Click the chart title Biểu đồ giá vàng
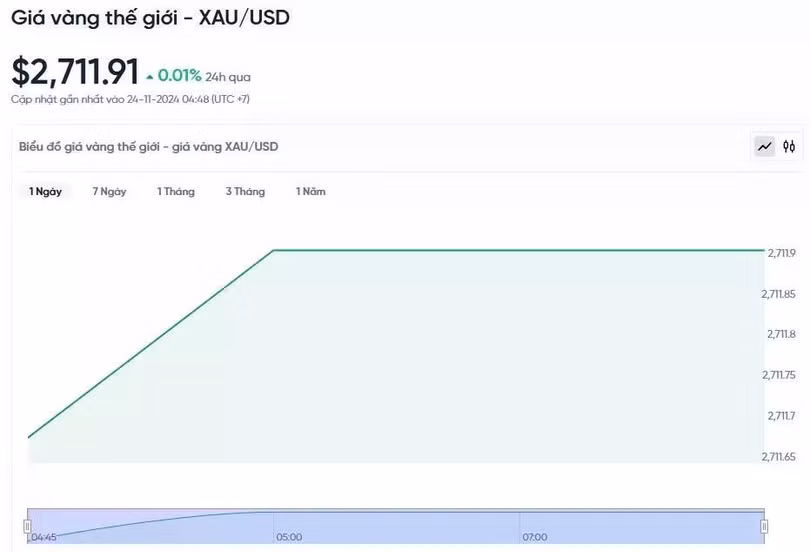Image resolution: width=810 pixels, height=552 pixels. point(148,147)
